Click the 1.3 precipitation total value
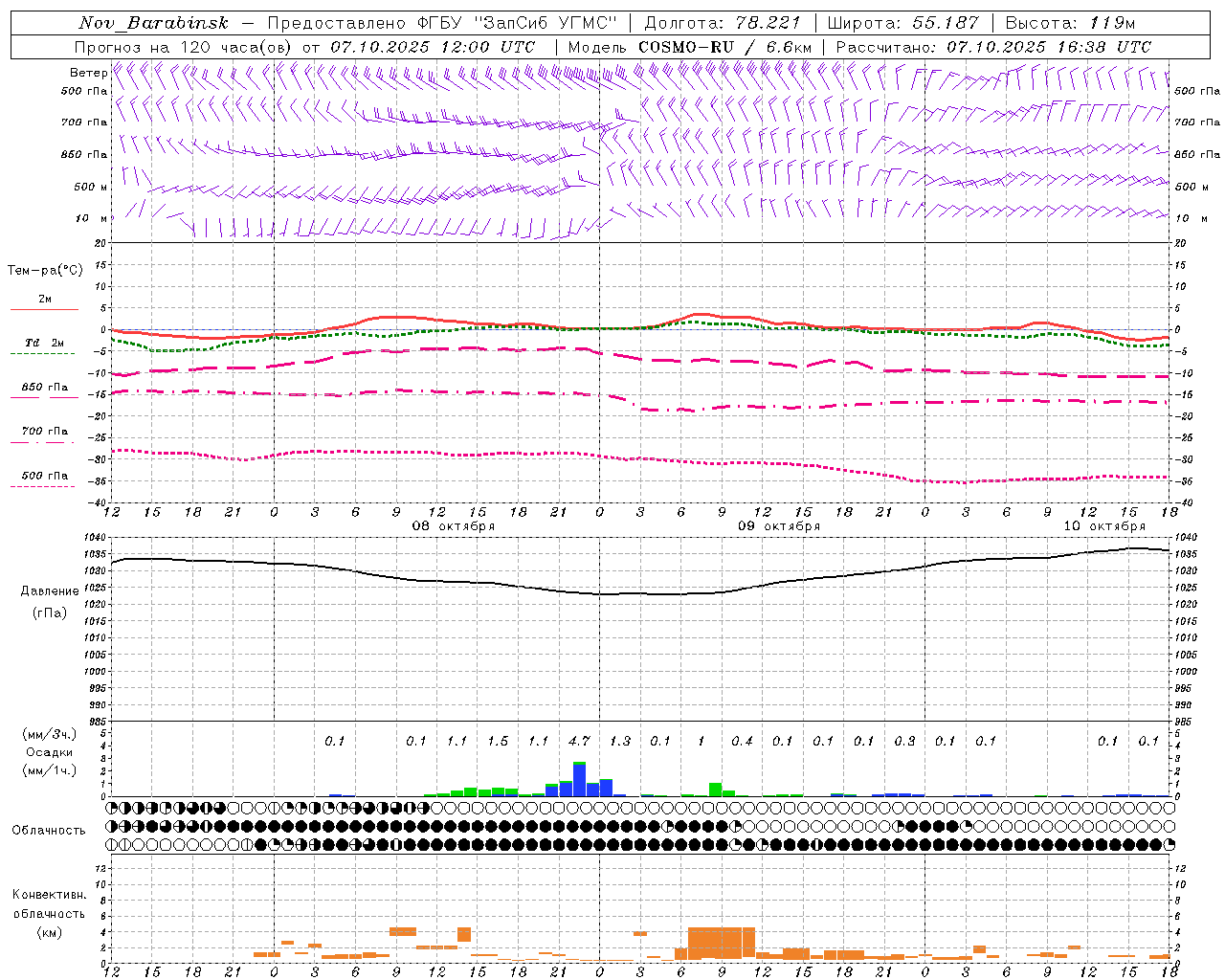 (x=620, y=742)
